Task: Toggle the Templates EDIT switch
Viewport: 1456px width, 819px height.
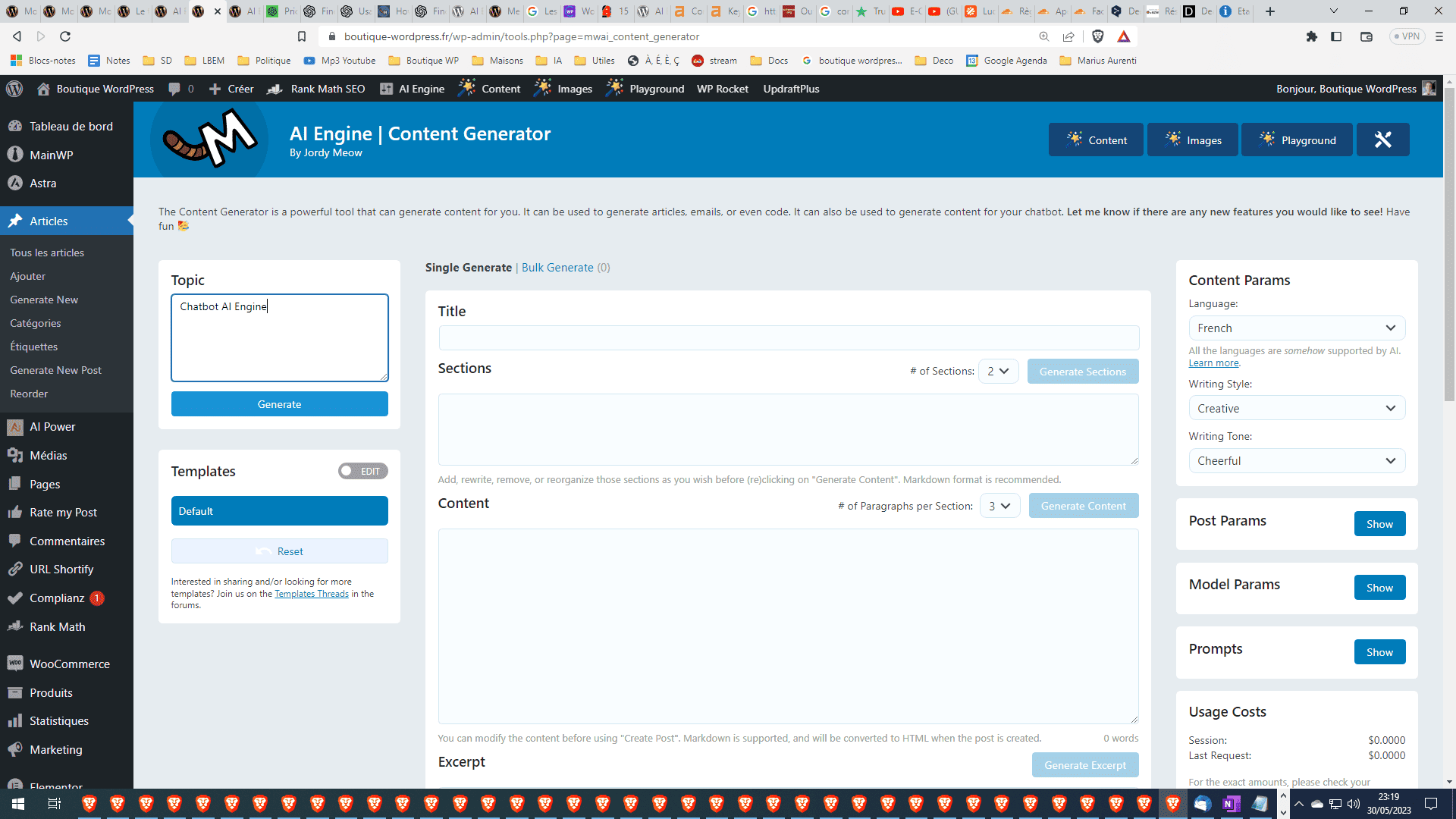Action: [x=362, y=471]
